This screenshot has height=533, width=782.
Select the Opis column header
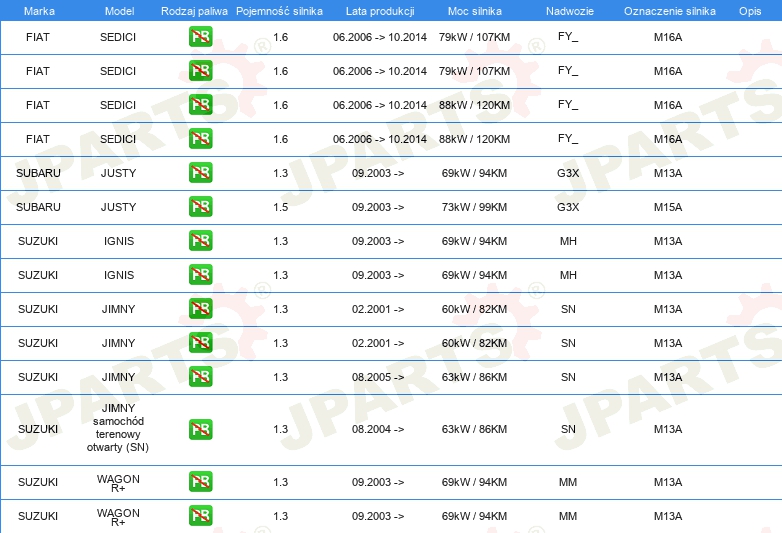pyautogui.click(x=750, y=11)
